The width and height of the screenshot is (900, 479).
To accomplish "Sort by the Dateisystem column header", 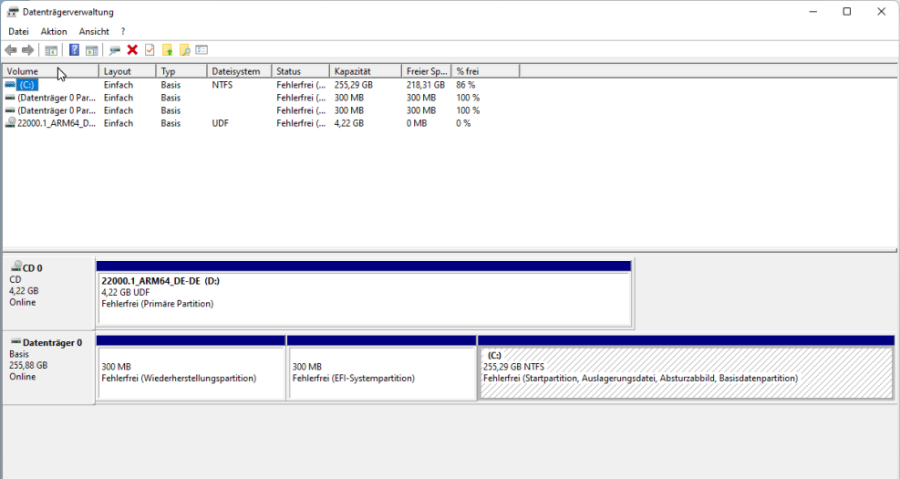I will click(x=239, y=71).
